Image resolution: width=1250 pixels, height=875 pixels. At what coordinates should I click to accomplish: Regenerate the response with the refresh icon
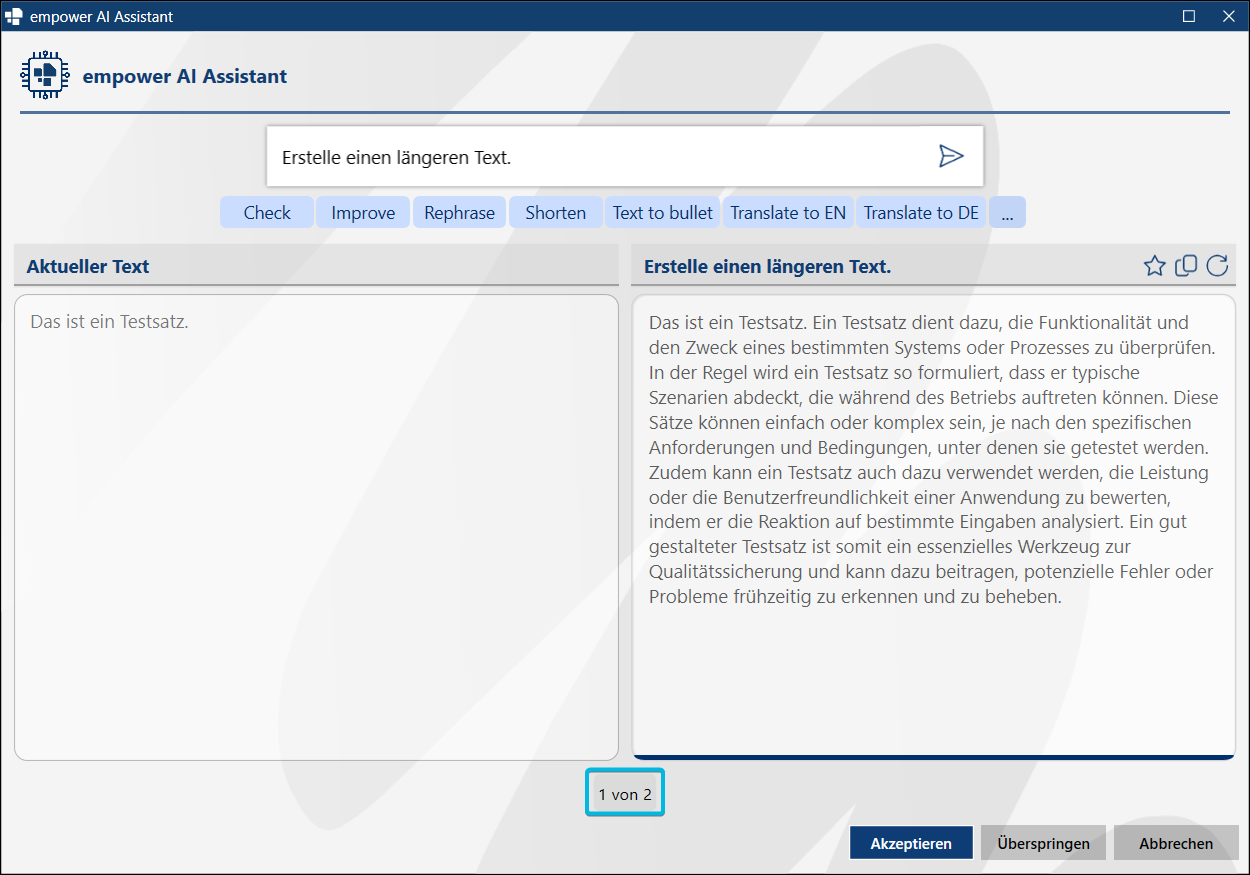pos(1217,266)
